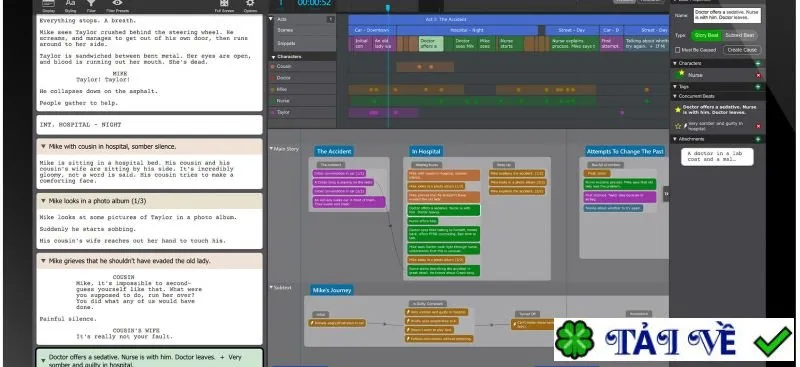This screenshot has height=367, width=800.
Task: Click the 'Doctor offers a' snippet in timeline
Action: pyautogui.click(x=431, y=43)
